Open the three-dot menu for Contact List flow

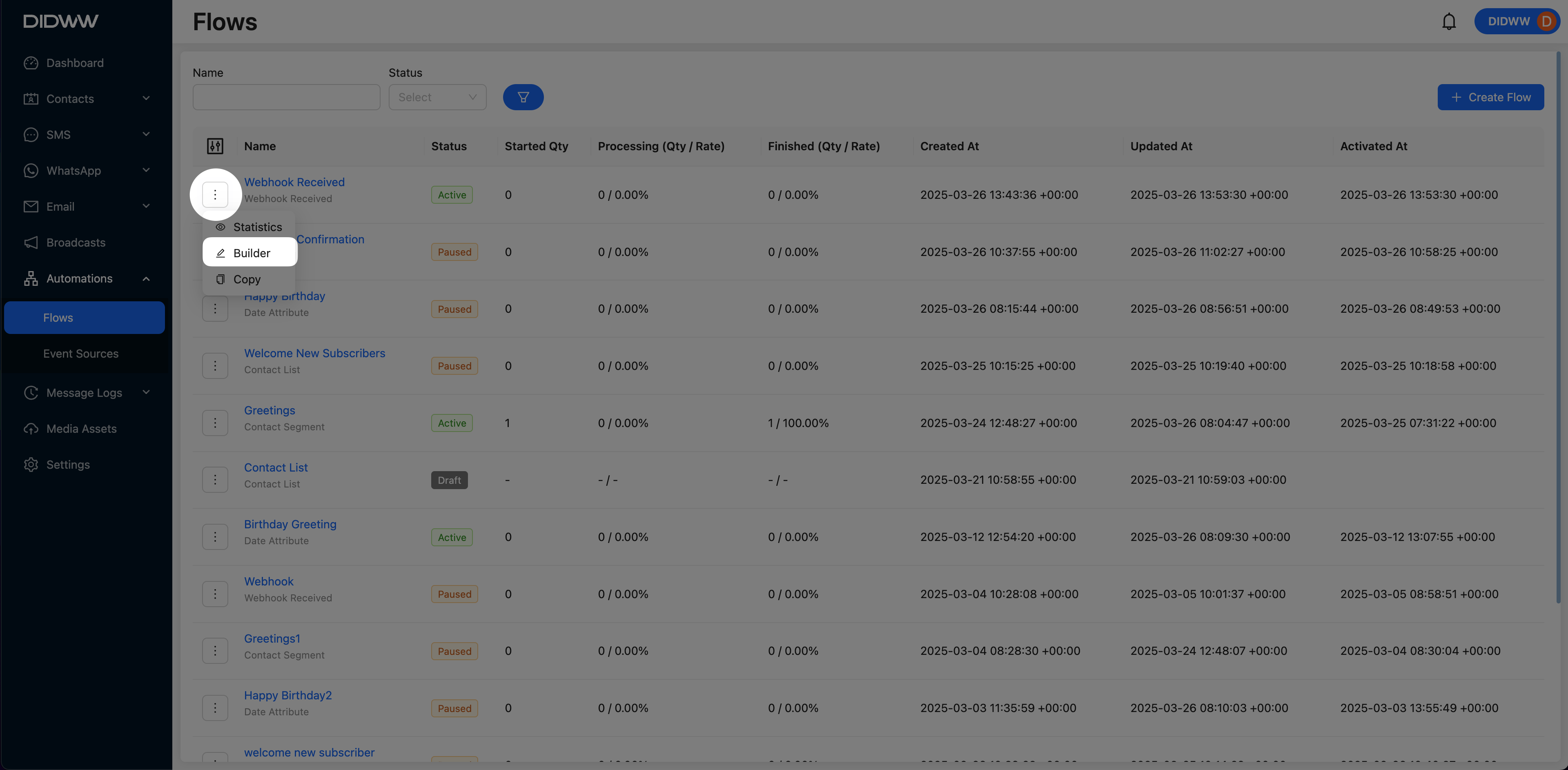(215, 480)
